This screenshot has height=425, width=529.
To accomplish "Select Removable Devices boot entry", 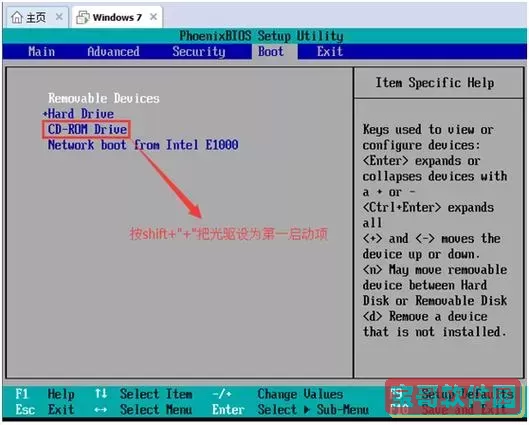I will 104,98.
